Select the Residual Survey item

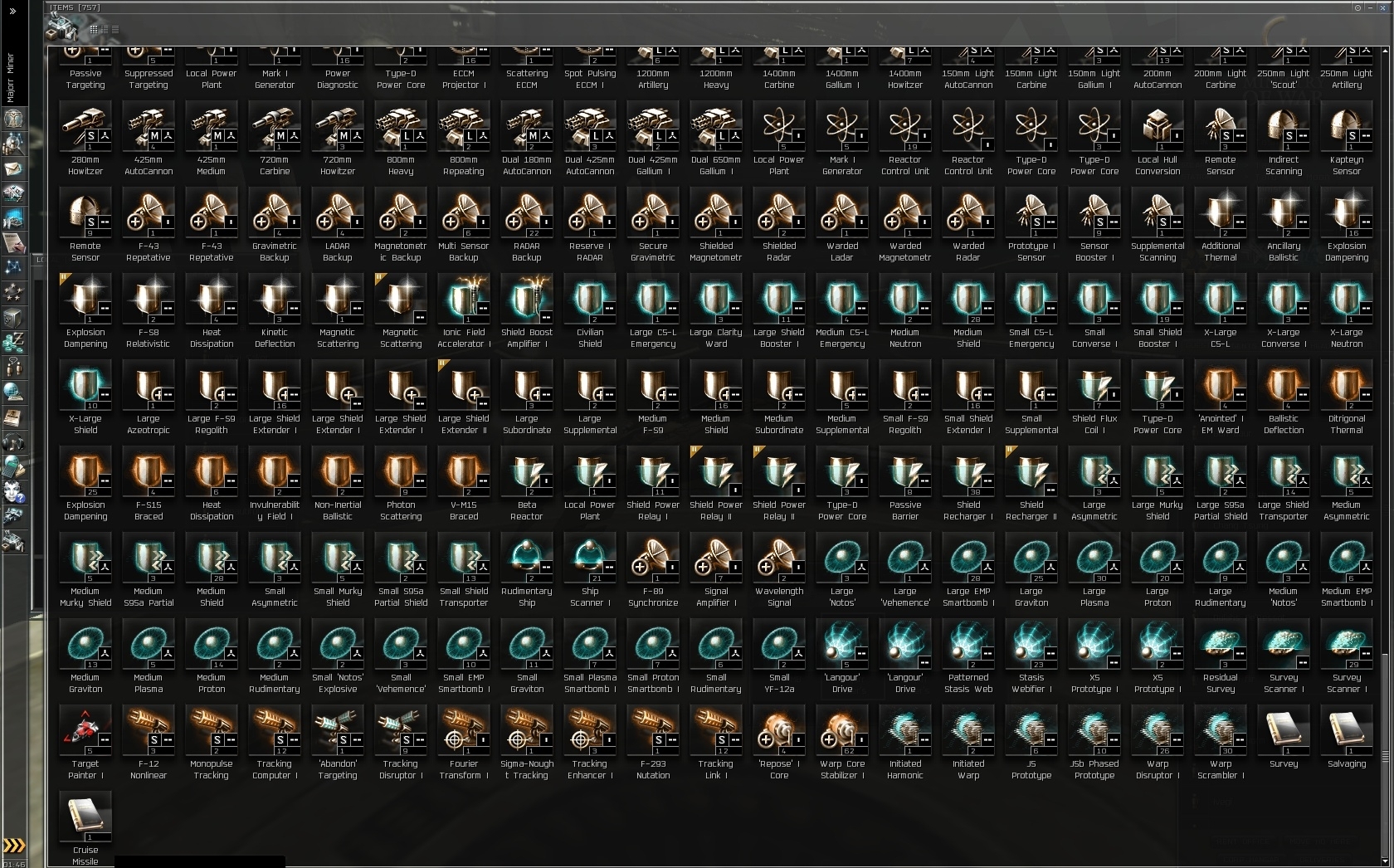click(x=1221, y=656)
